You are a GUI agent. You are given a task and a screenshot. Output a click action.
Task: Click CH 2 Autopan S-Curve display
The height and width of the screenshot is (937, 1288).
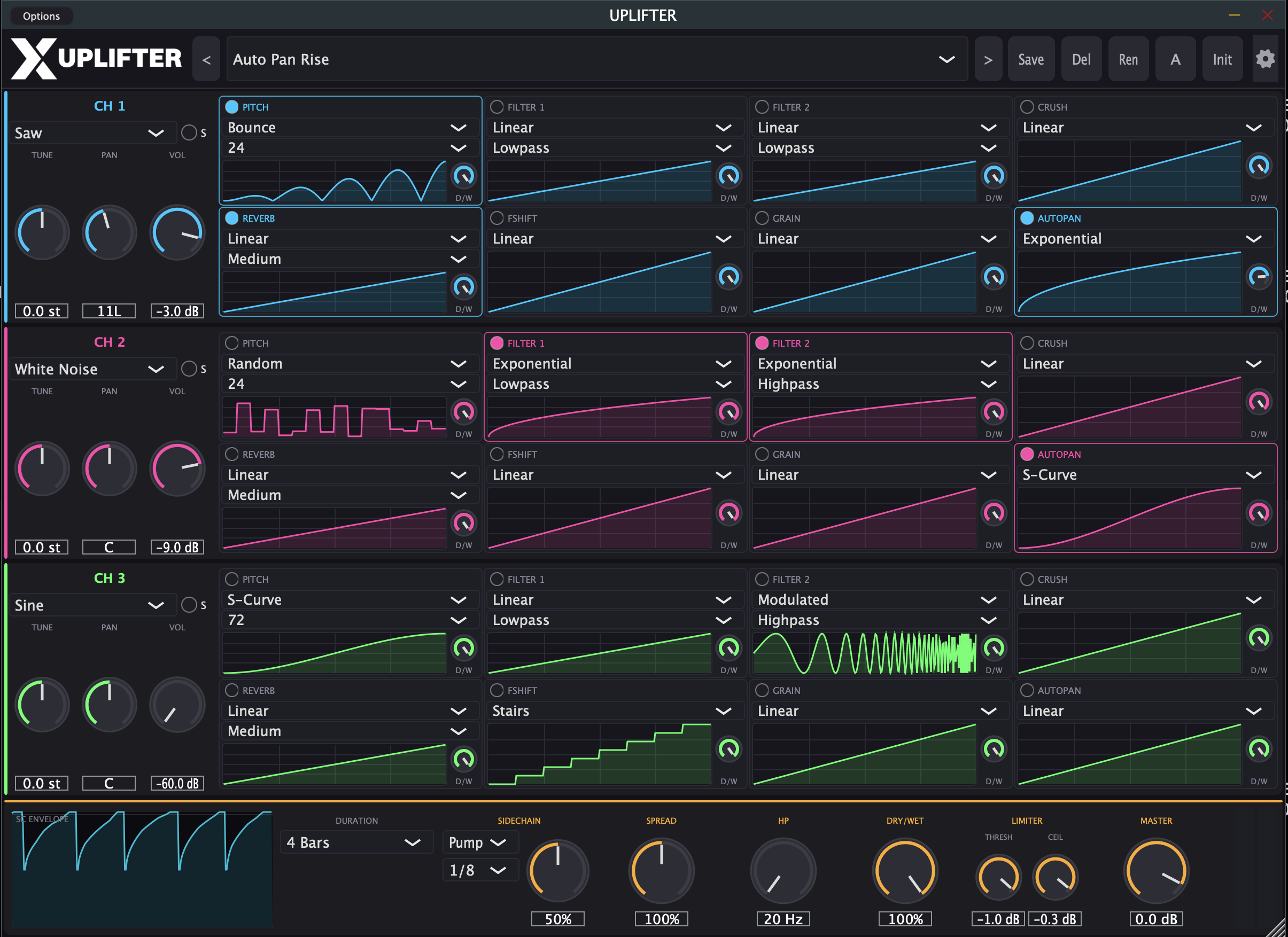click(1130, 518)
